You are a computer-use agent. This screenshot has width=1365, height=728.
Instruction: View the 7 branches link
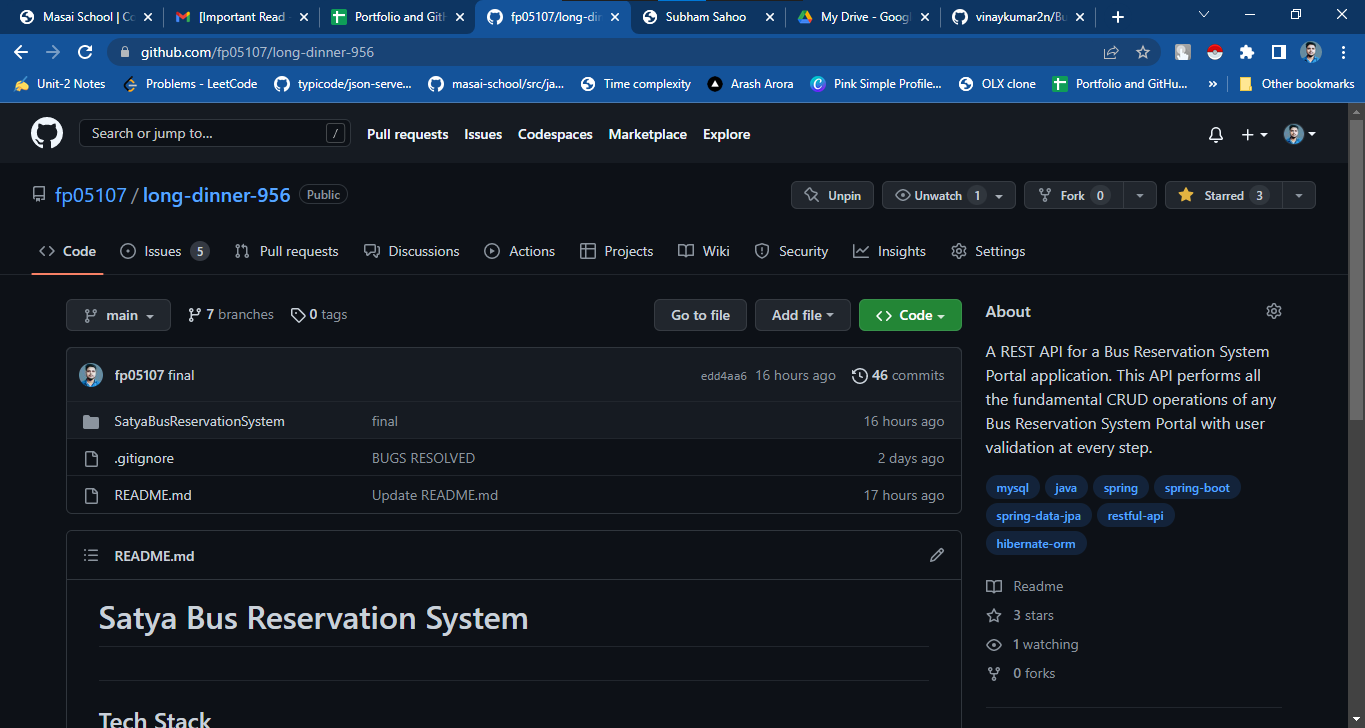(230, 314)
